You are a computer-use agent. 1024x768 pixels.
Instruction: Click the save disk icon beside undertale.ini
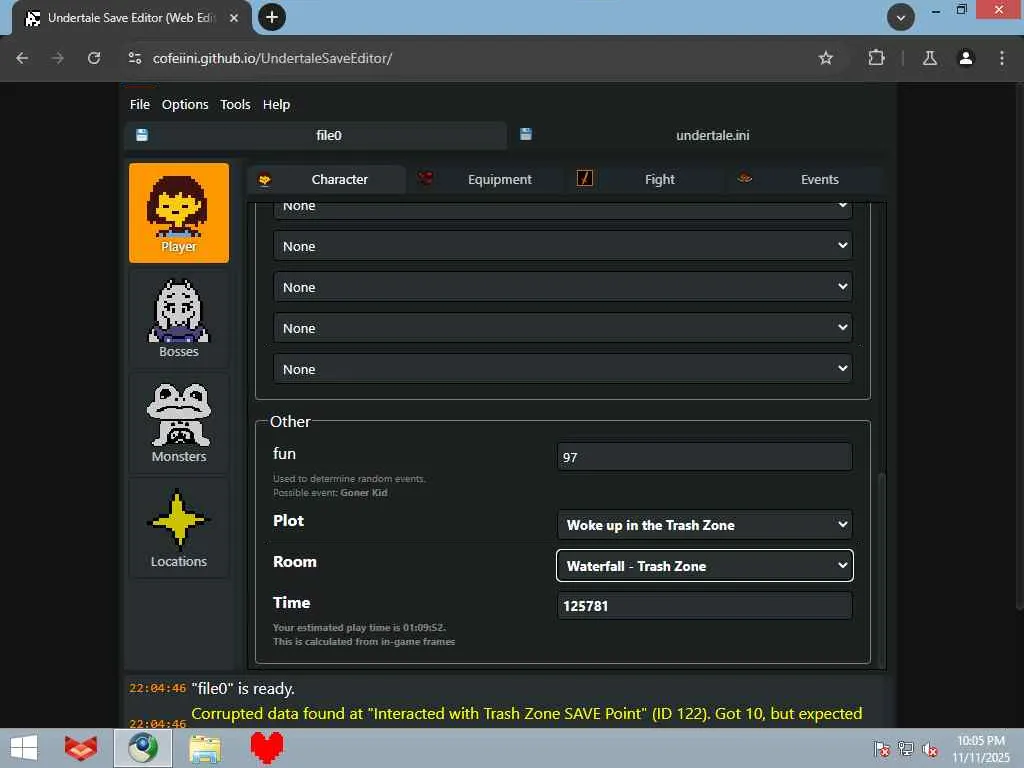[526, 134]
